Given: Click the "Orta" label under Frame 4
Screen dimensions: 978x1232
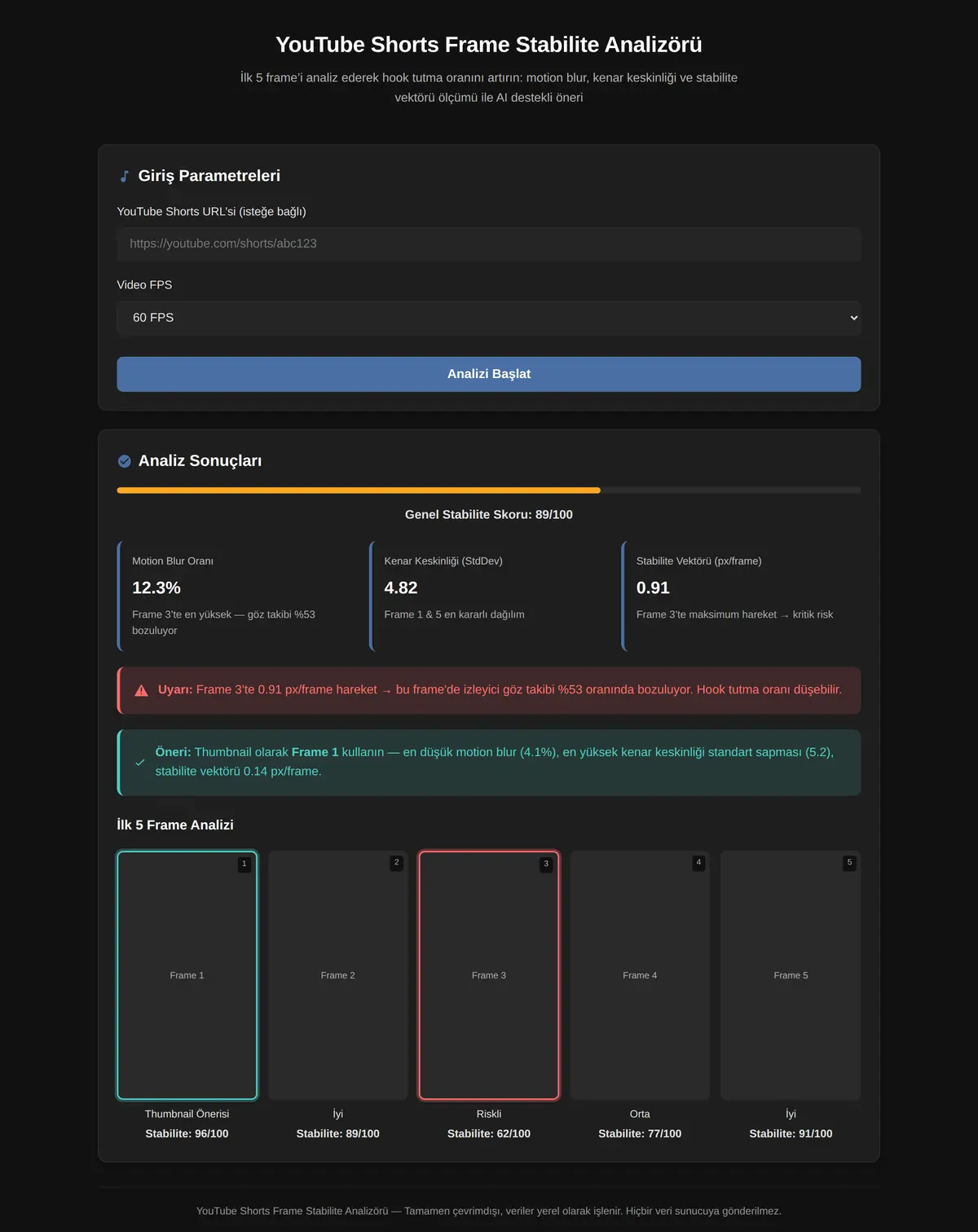Looking at the screenshot, I should pyautogui.click(x=640, y=1114).
